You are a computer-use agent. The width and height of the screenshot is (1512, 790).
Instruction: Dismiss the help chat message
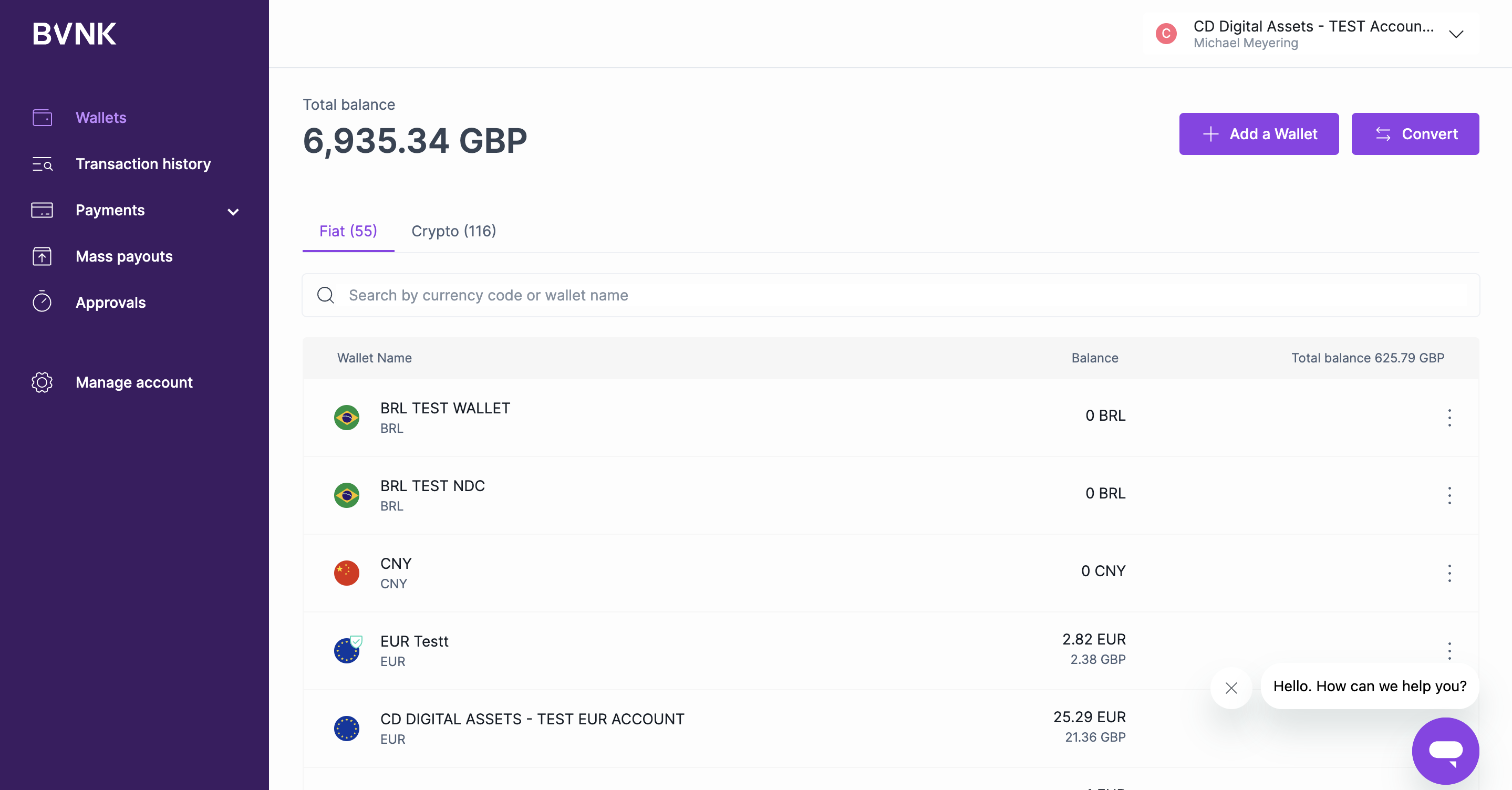click(x=1231, y=688)
